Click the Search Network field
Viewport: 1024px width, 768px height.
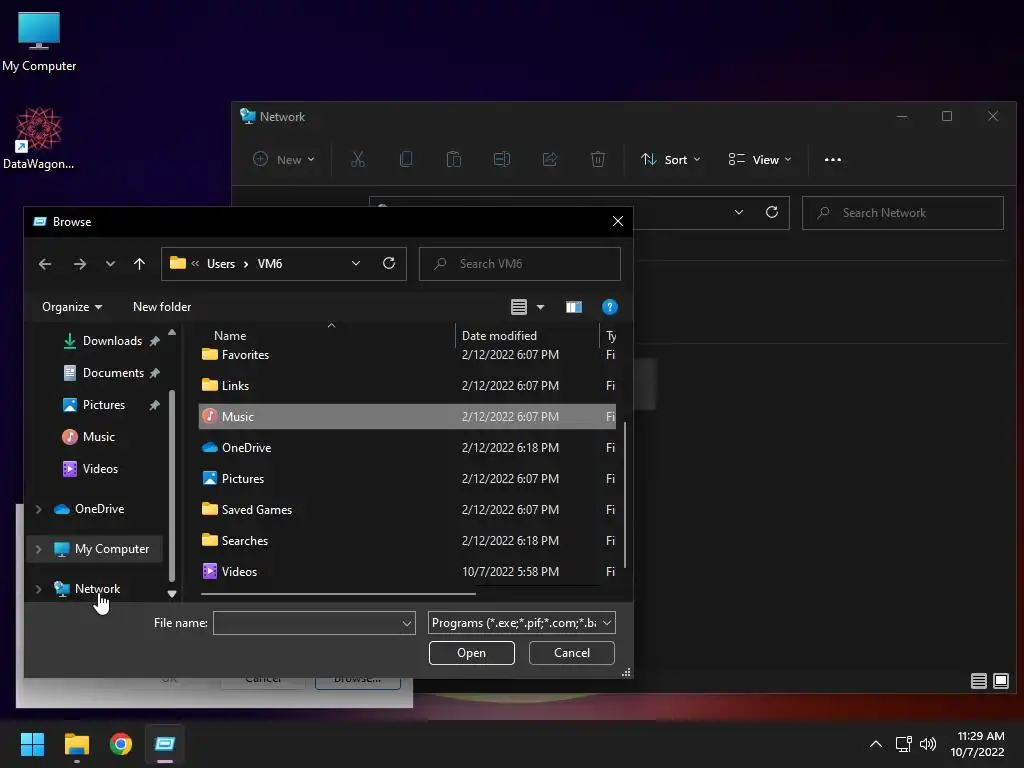pos(903,213)
